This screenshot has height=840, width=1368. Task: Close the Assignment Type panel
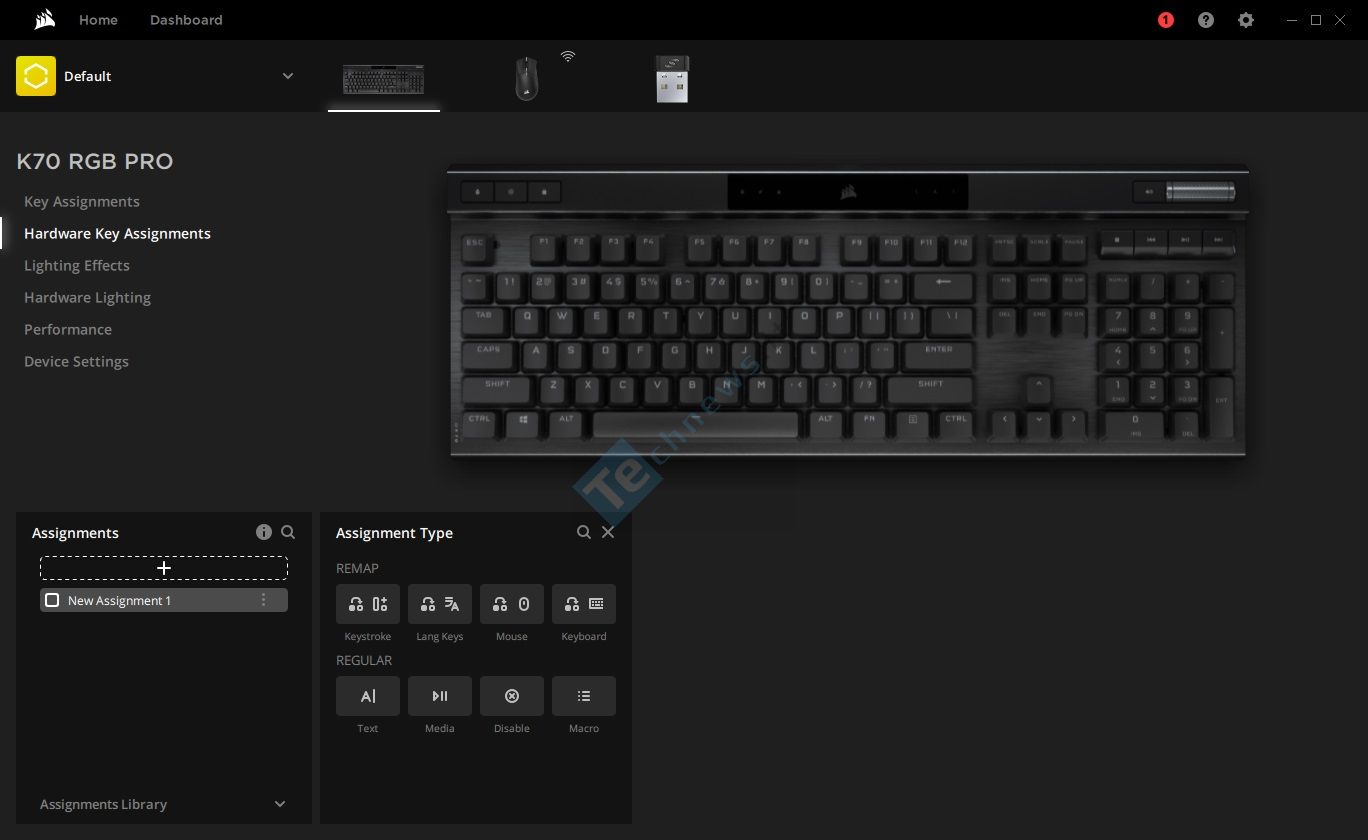(x=608, y=532)
